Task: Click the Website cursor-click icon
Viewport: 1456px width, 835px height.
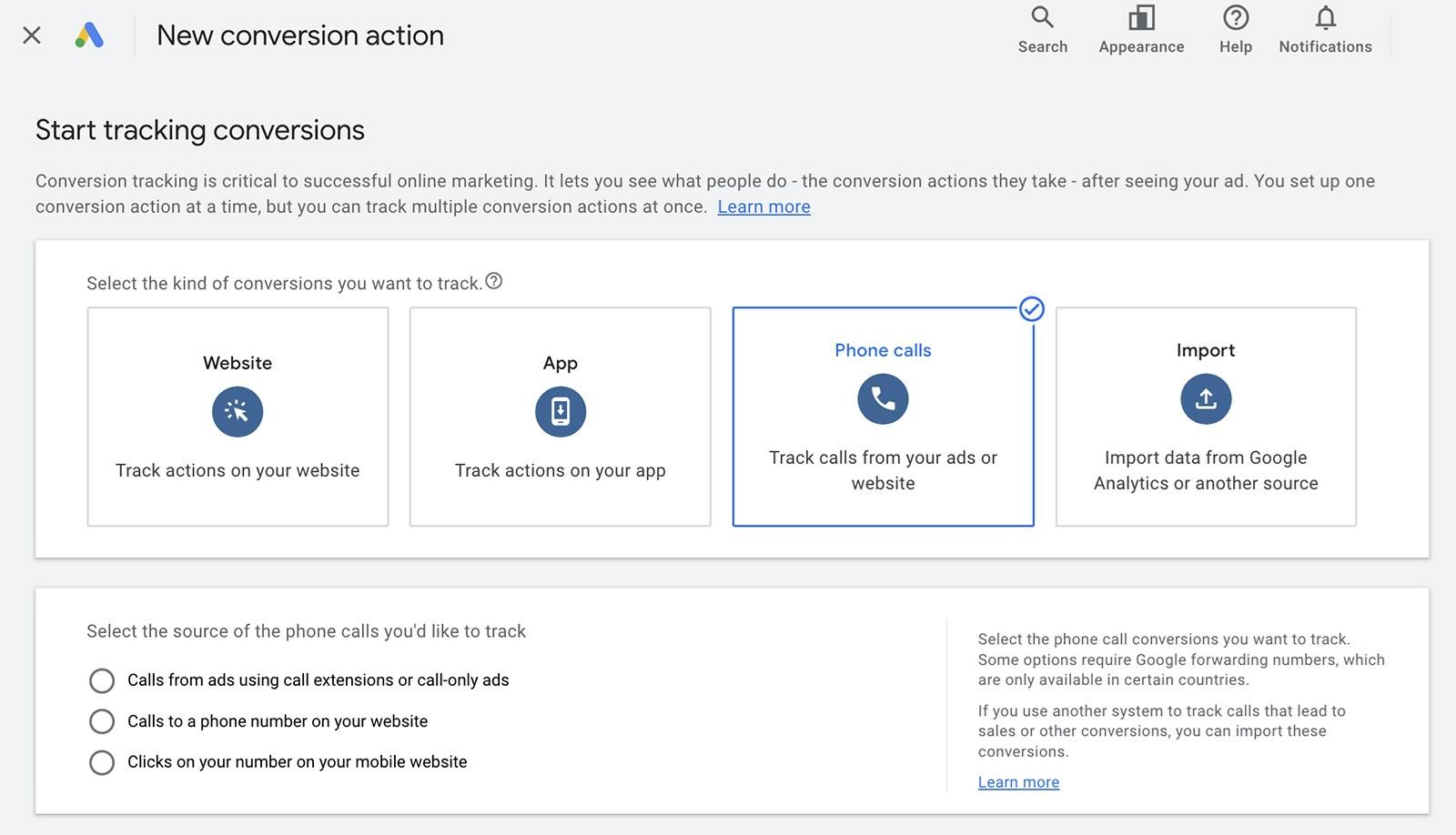Action: point(238,412)
